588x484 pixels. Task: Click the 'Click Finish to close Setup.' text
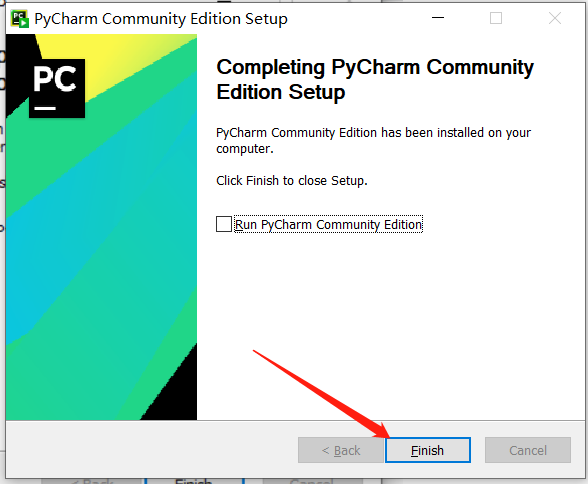(x=292, y=181)
